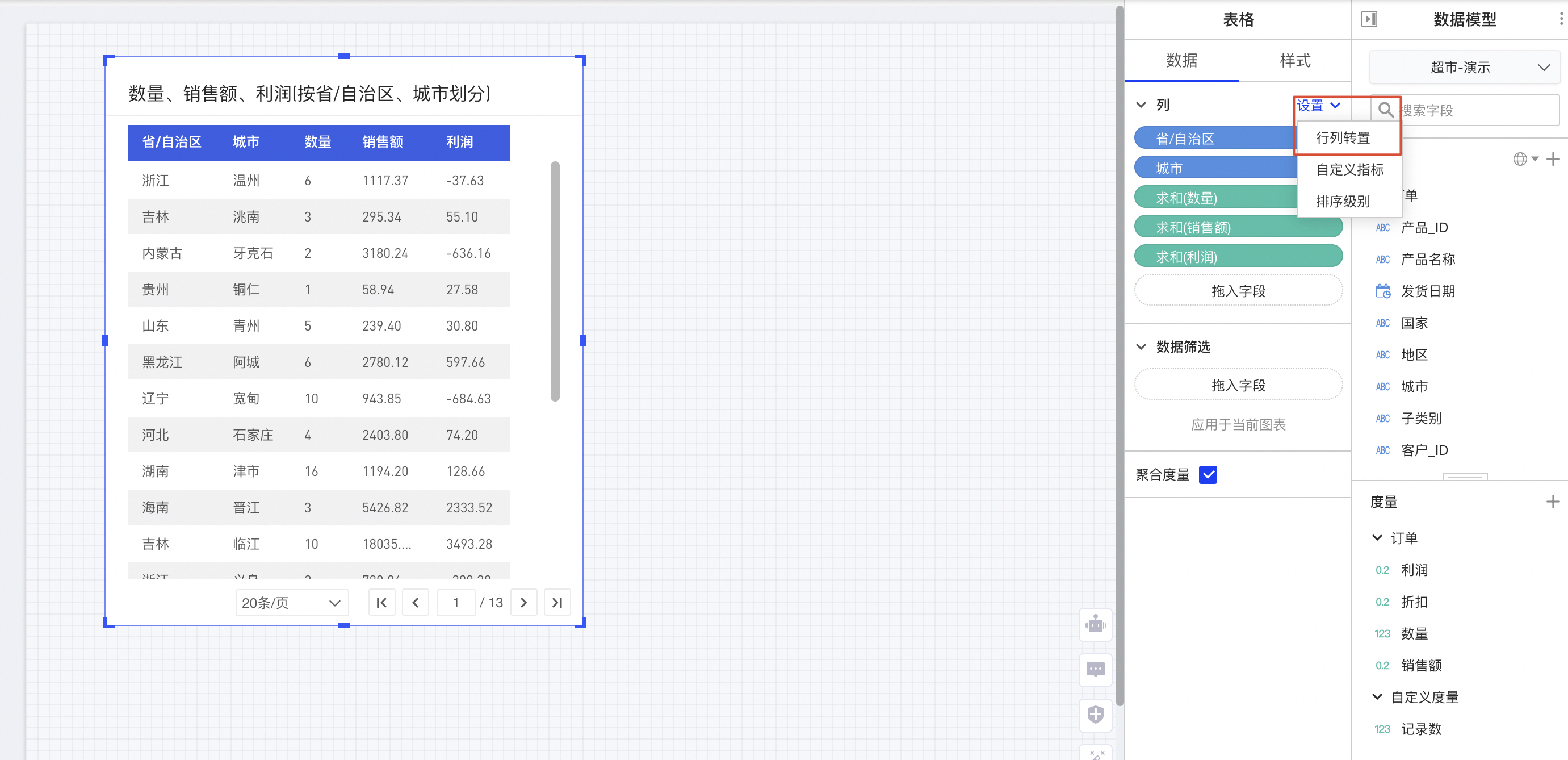Go to next table page
This screenshot has height=760, width=1568.
click(x=523, y=603)
